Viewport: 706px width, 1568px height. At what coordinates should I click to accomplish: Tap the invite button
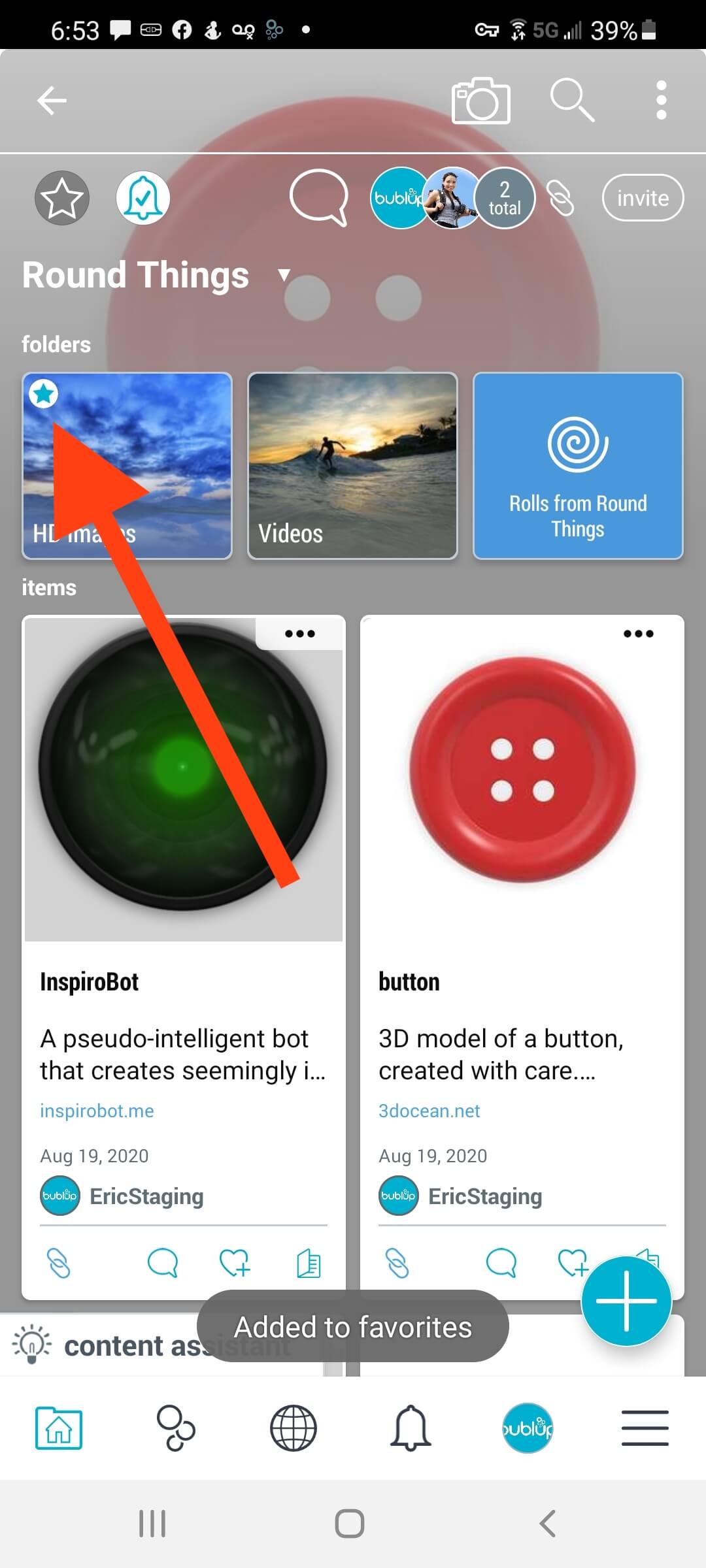pos(643,198)
